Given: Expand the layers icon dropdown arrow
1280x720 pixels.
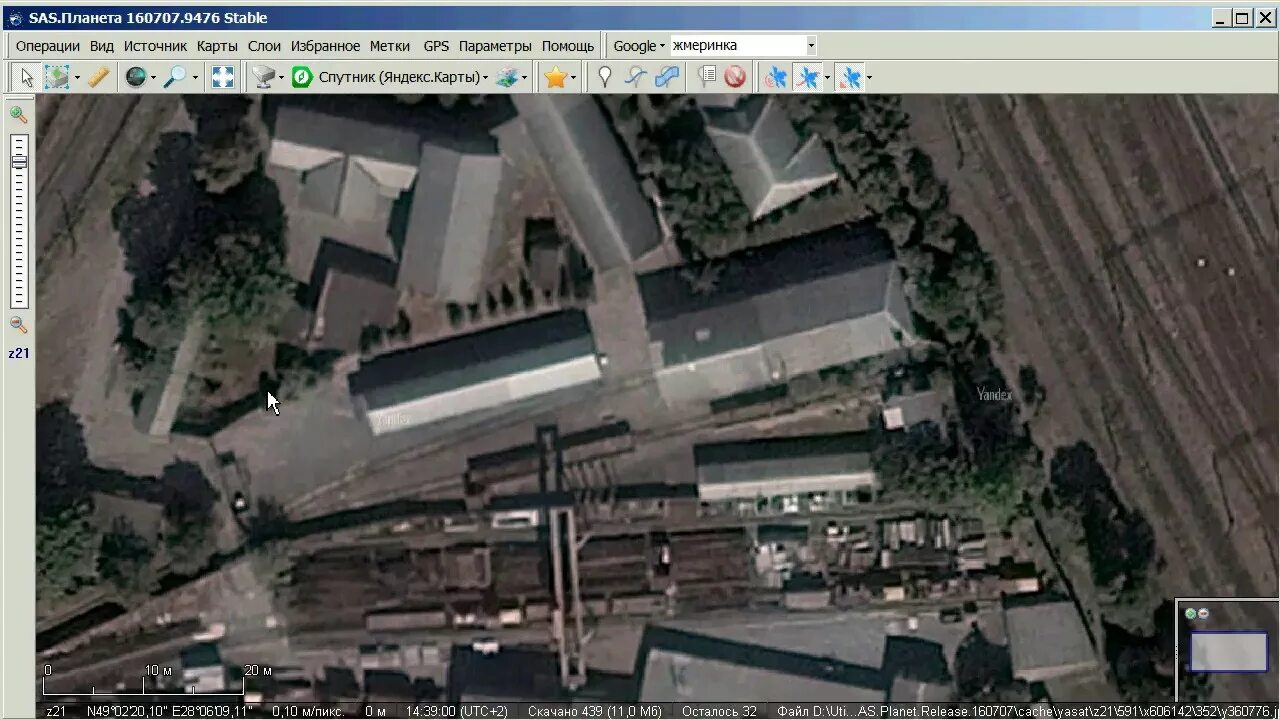Looking at the screenshot, I should [x=525, y=77].
